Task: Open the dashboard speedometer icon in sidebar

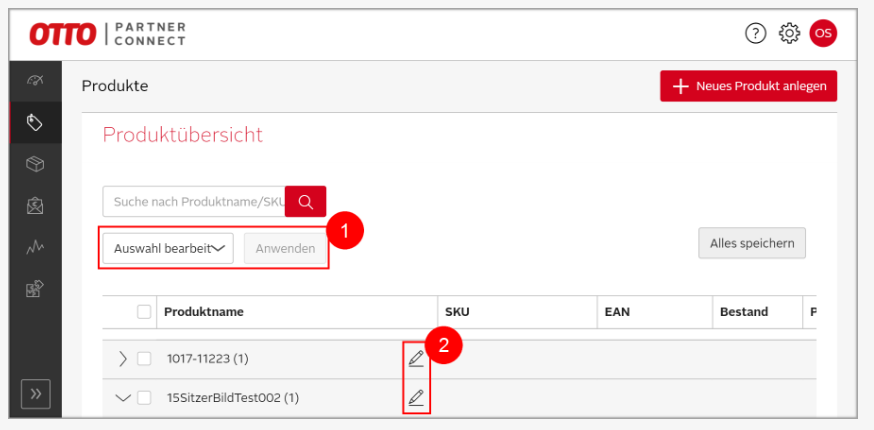Action: click(x=35, y=81)
